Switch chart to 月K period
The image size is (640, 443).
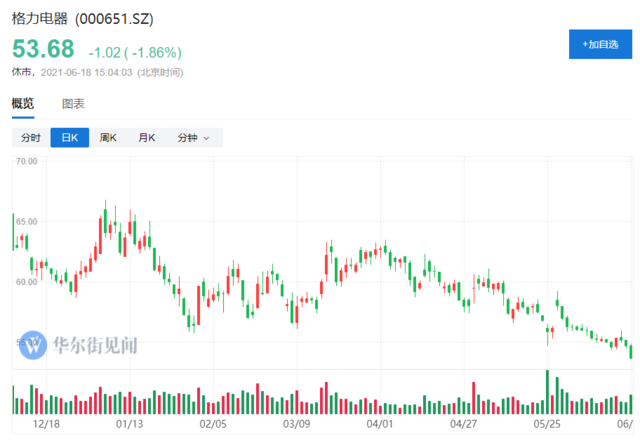(x=146, y=138)
